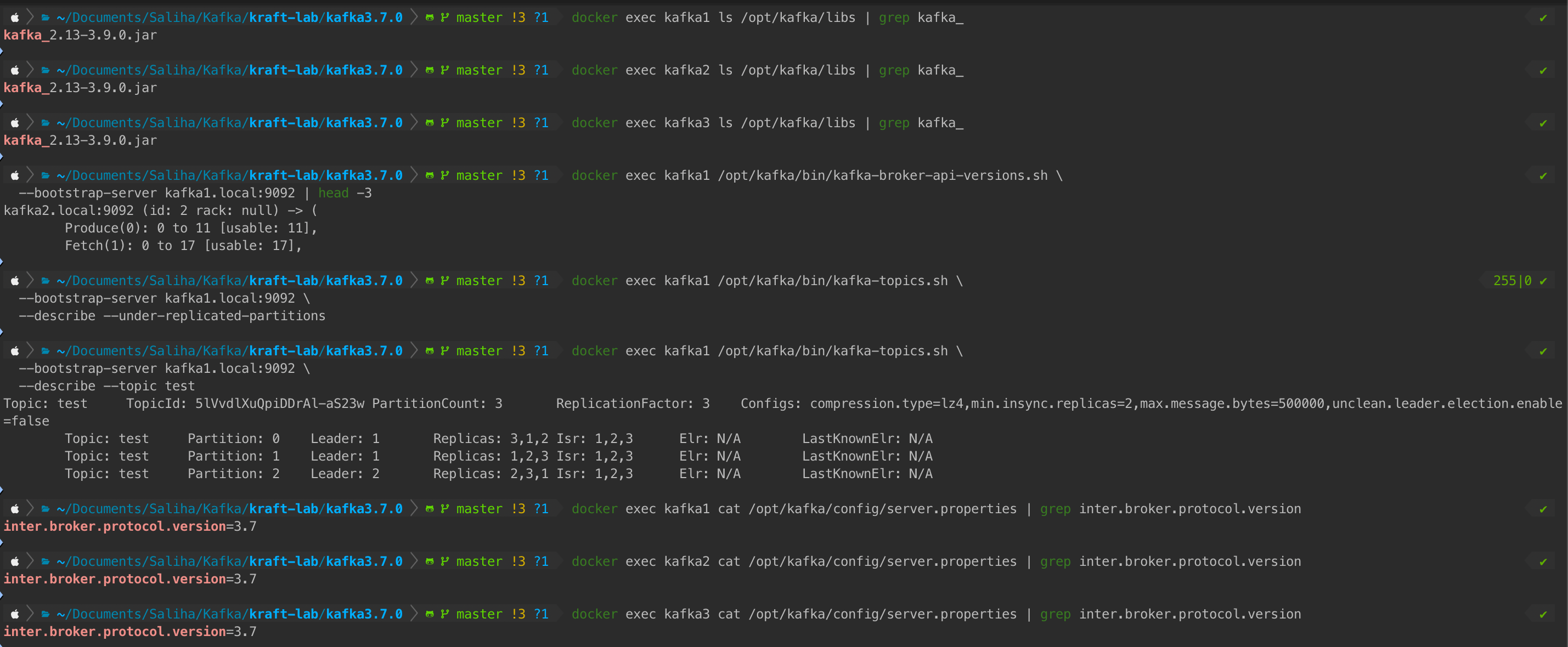Click the Produce(0): 0 to 11 output line
Screen dimensions: 1568x647
point(190,228)
